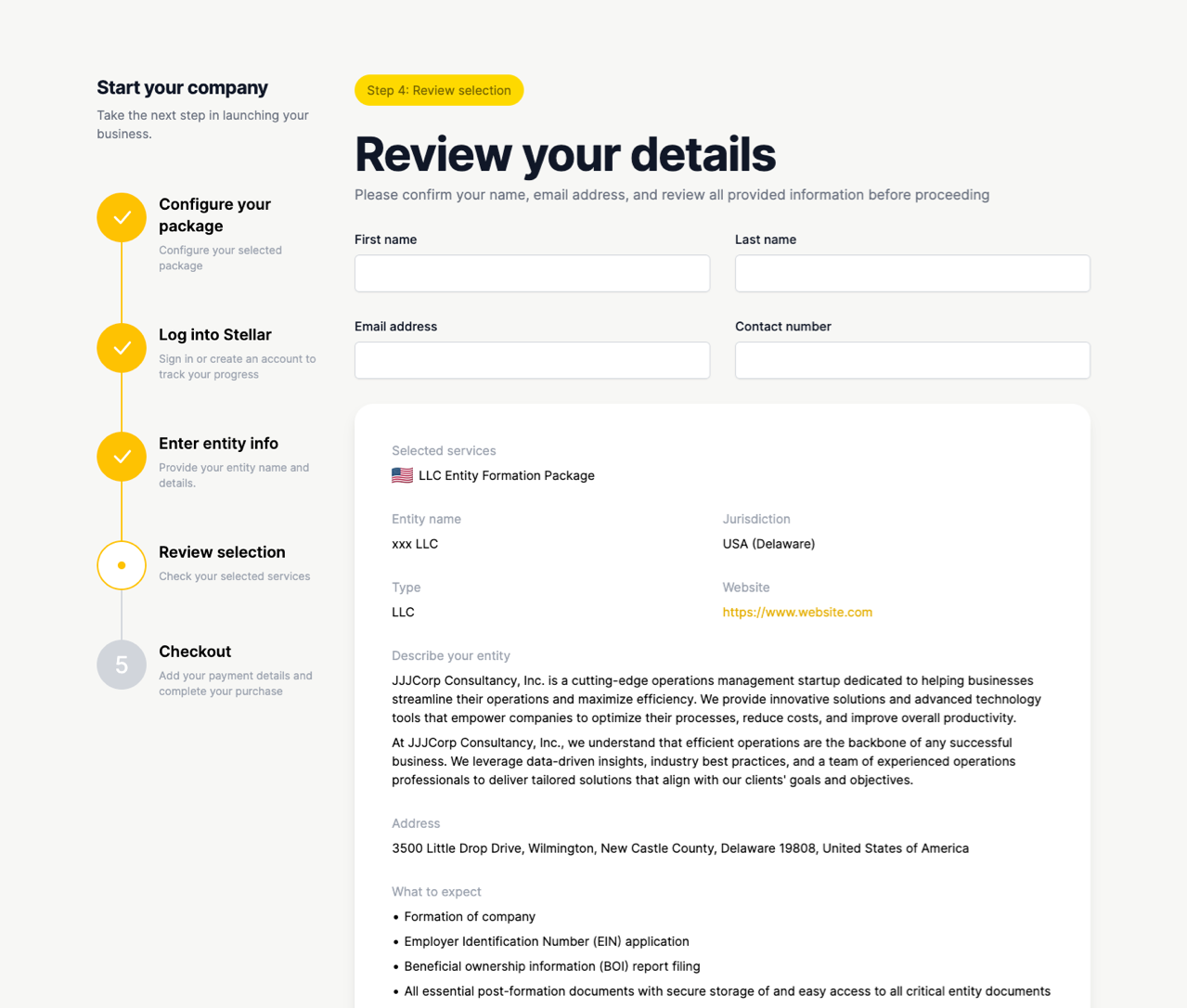The height and width of the screenshot is (1008, 1187).
Task: Select the Review selection step title
Action: click(x=222, y=552)
